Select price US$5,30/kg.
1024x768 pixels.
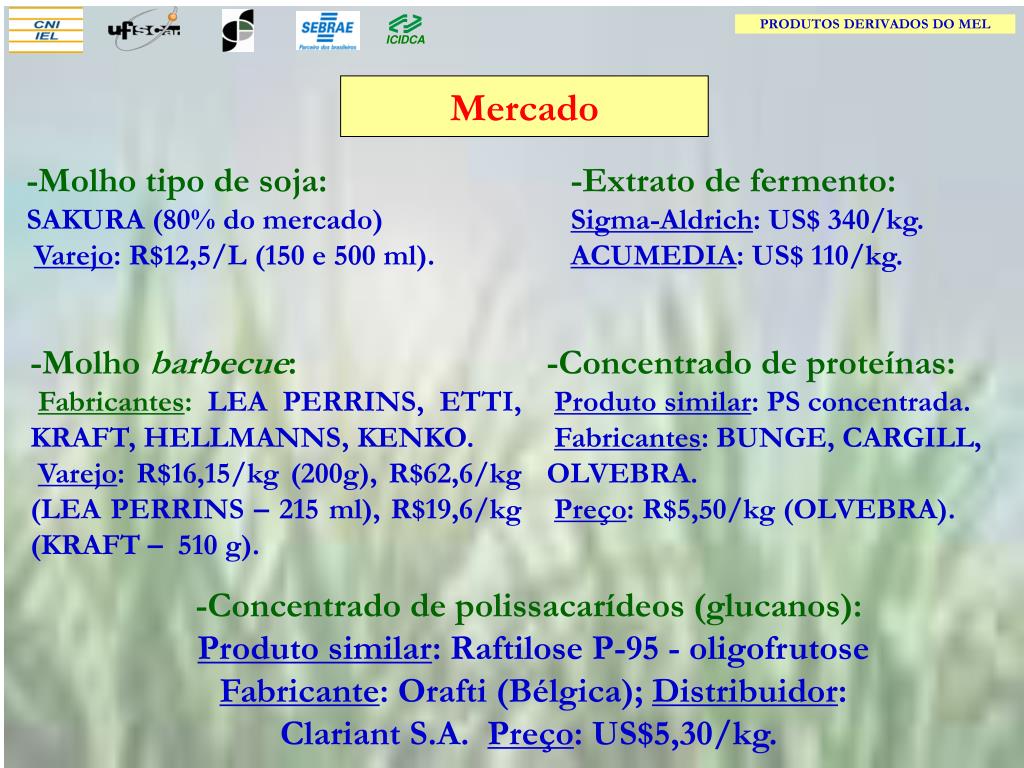point(684,735)
